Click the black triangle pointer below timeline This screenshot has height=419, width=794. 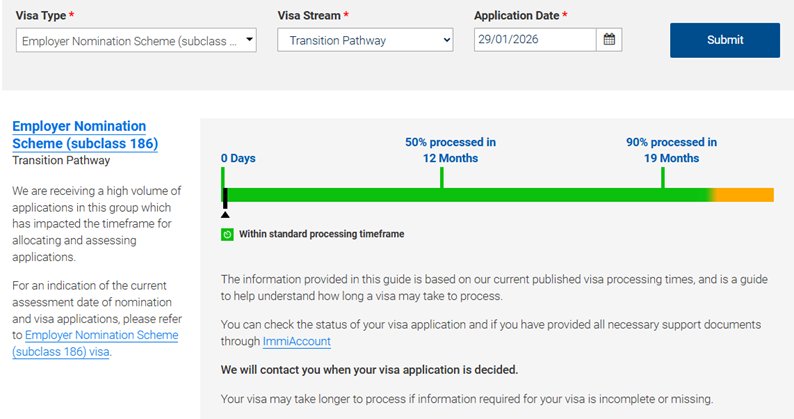[225, 213]
